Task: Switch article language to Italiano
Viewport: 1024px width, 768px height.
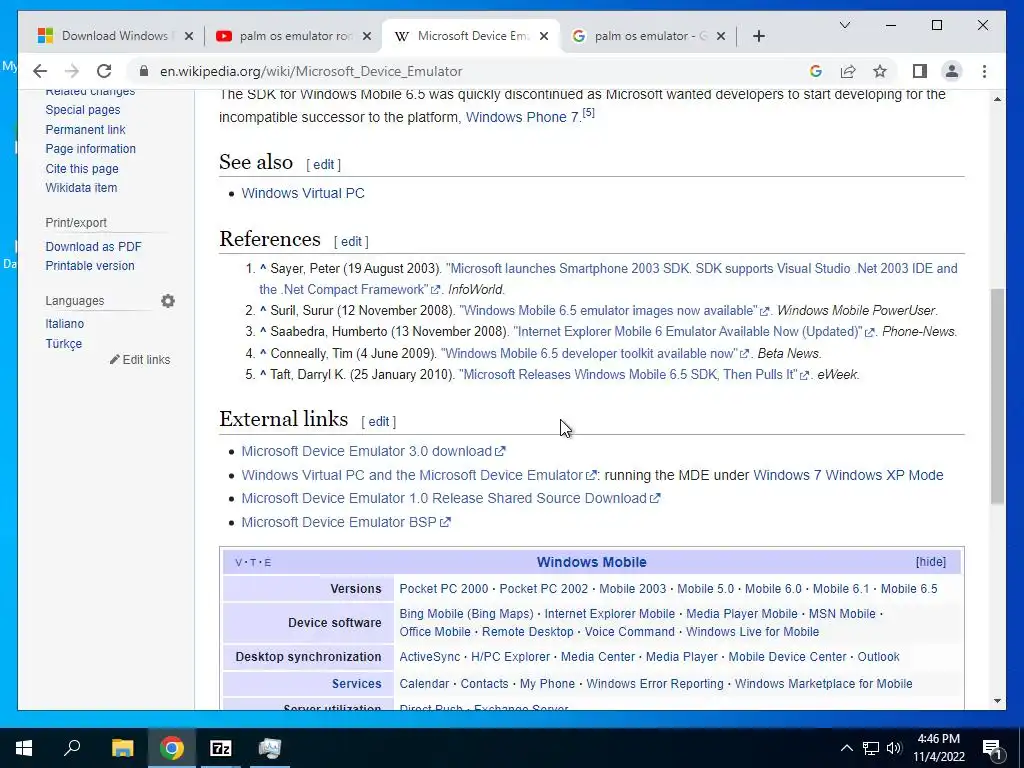Action: (65, 324)
